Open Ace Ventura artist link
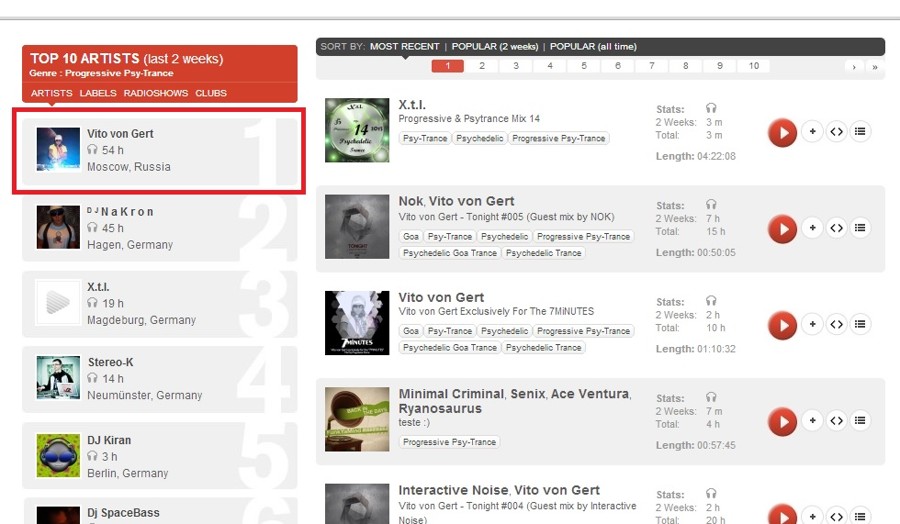The image size is (900, 524). coord(590,394)
